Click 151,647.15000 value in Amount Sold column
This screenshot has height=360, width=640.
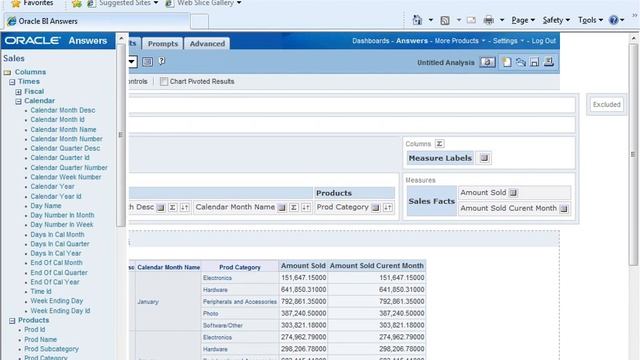(303, 278)
